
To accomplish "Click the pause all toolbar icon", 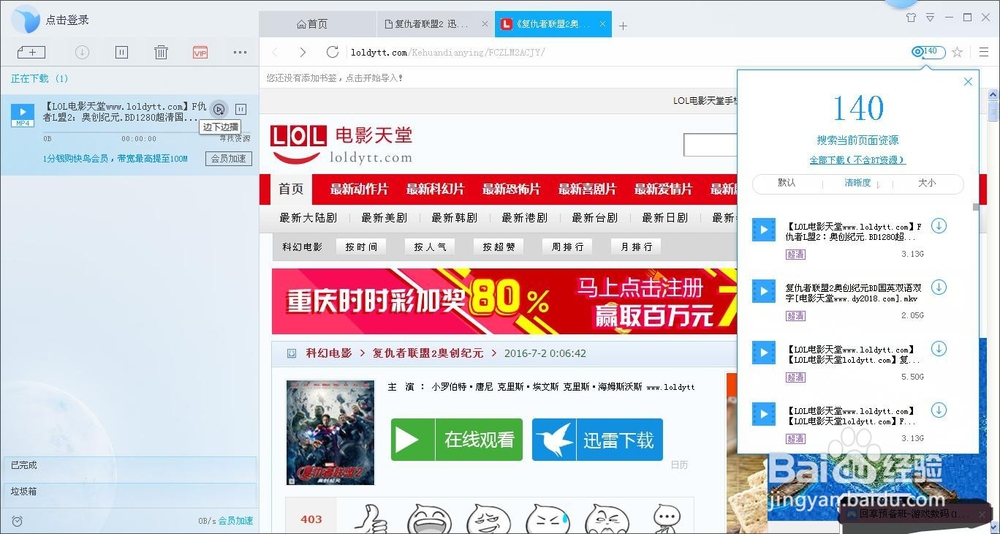I will point(122,52).
